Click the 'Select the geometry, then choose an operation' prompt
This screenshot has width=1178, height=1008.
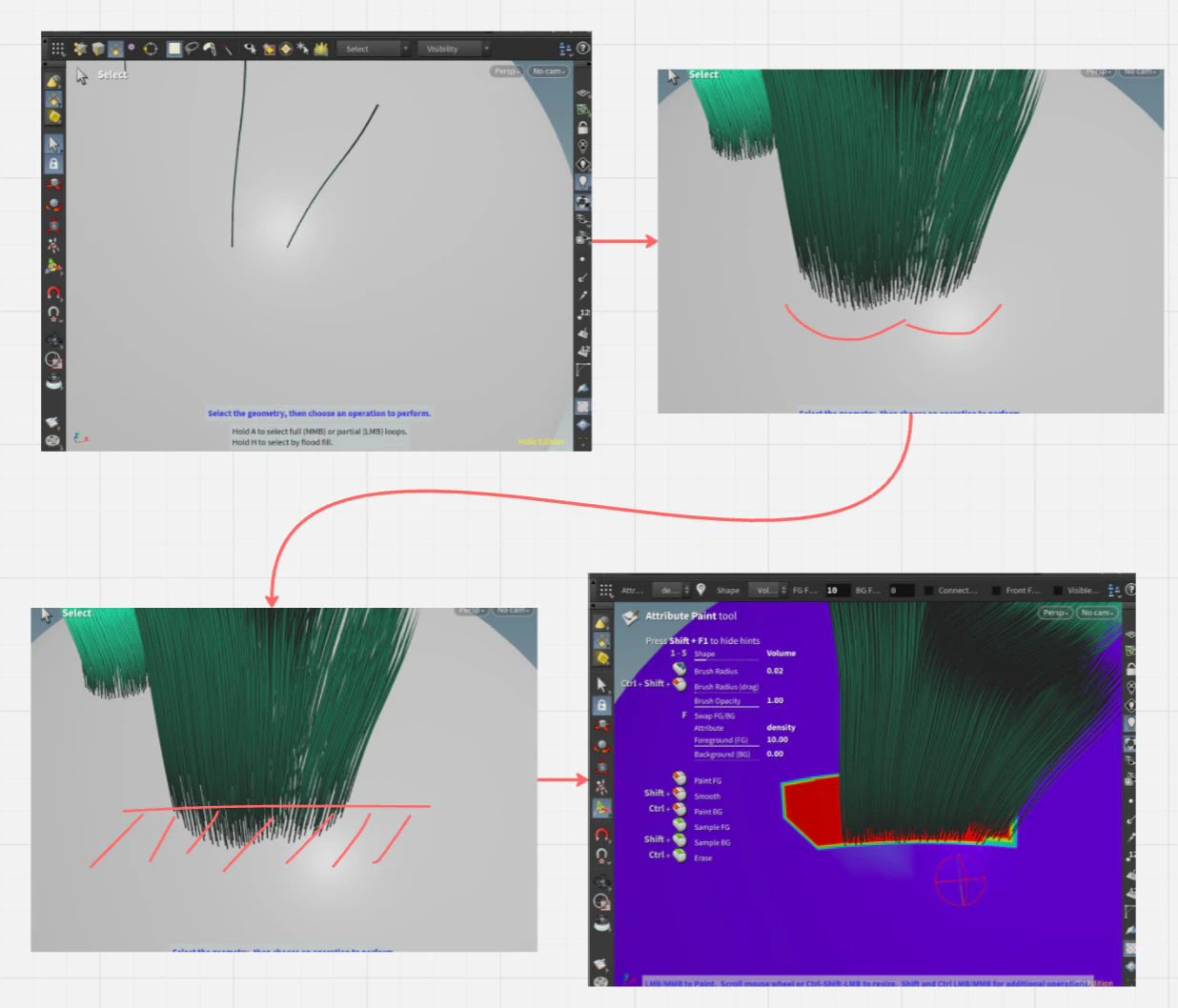tap(319, 413)
